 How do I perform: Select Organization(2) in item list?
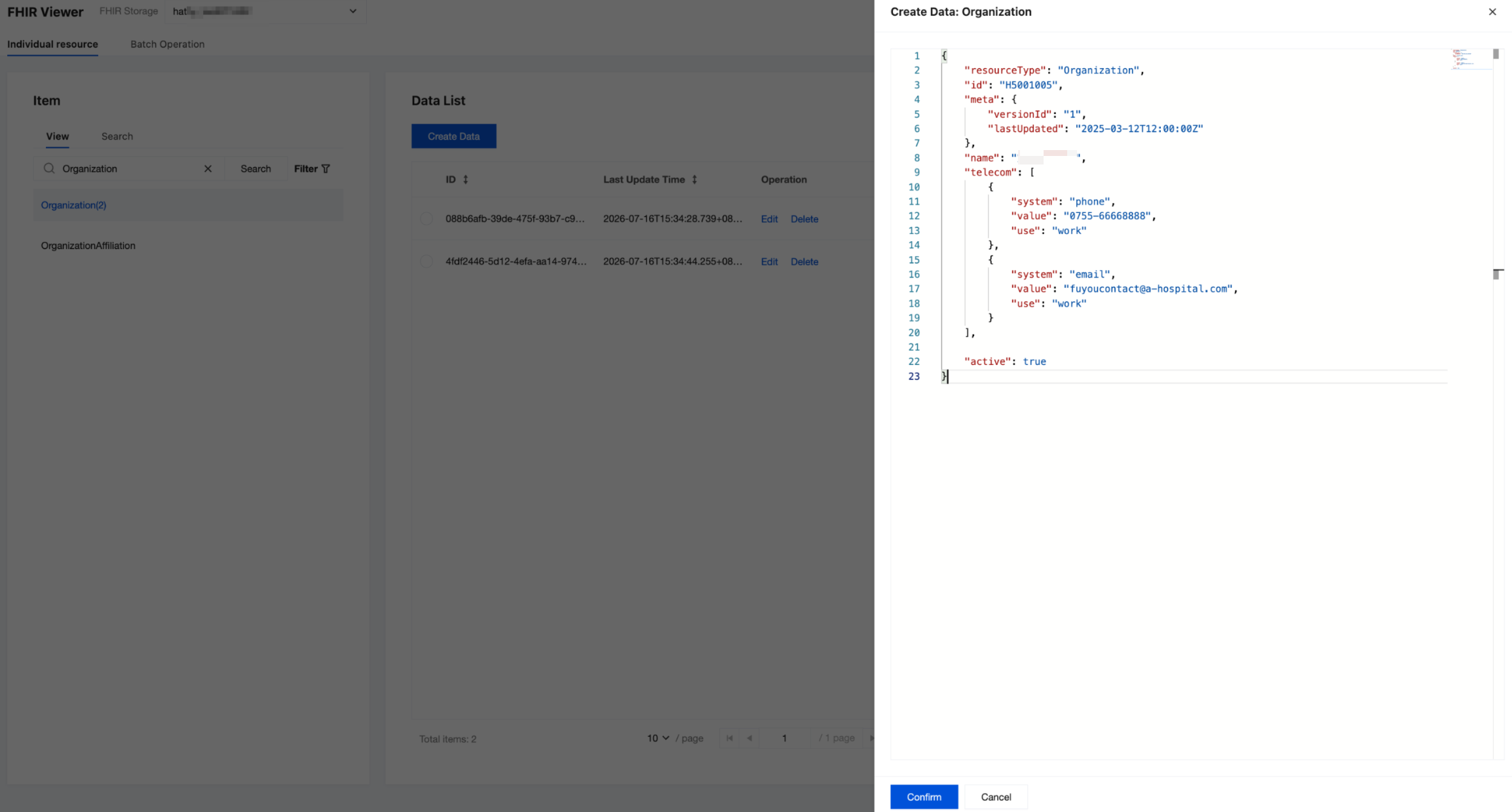(188, 205)
